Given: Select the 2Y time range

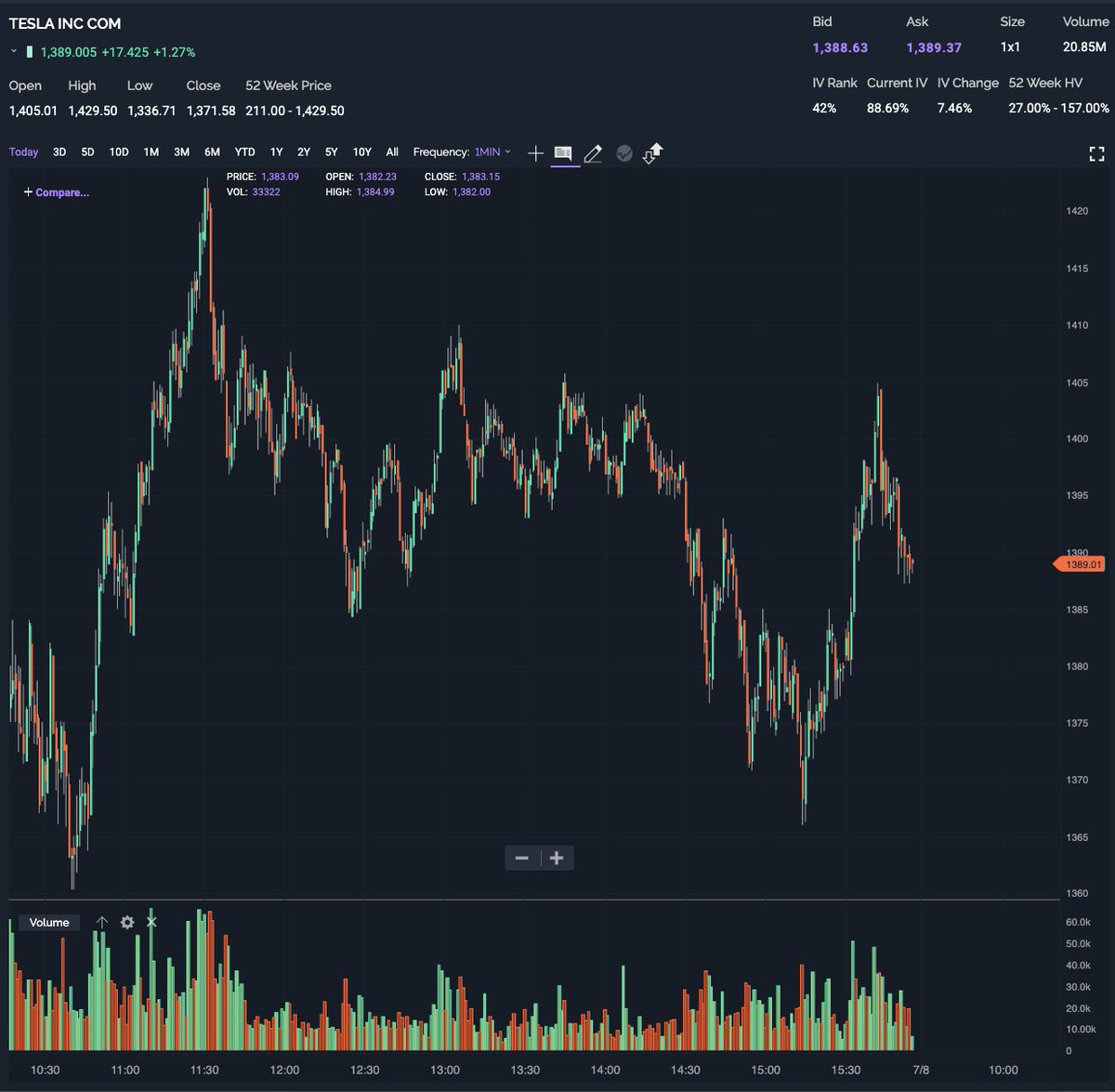Looking at the screenshot, I should 304,151.
